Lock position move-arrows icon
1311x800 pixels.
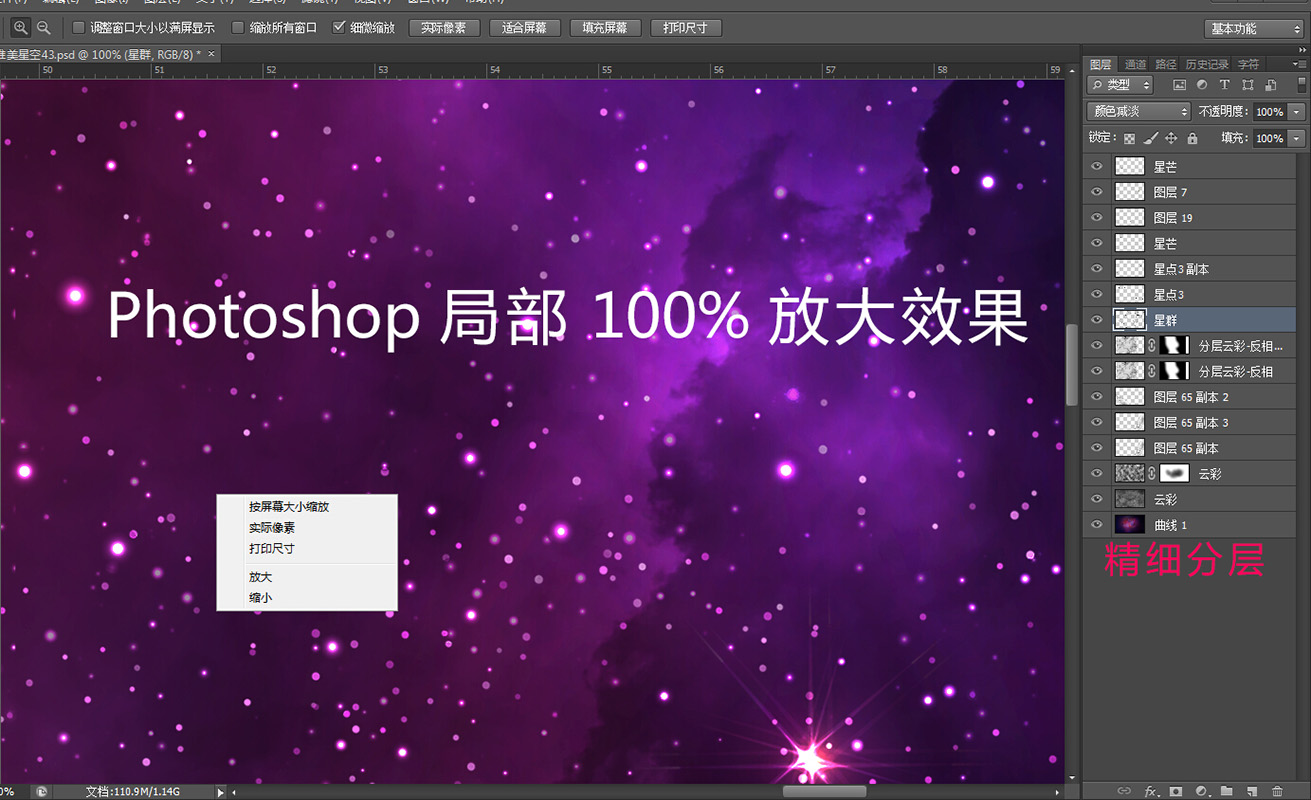pyautogui.click(x=1171, y=138)
